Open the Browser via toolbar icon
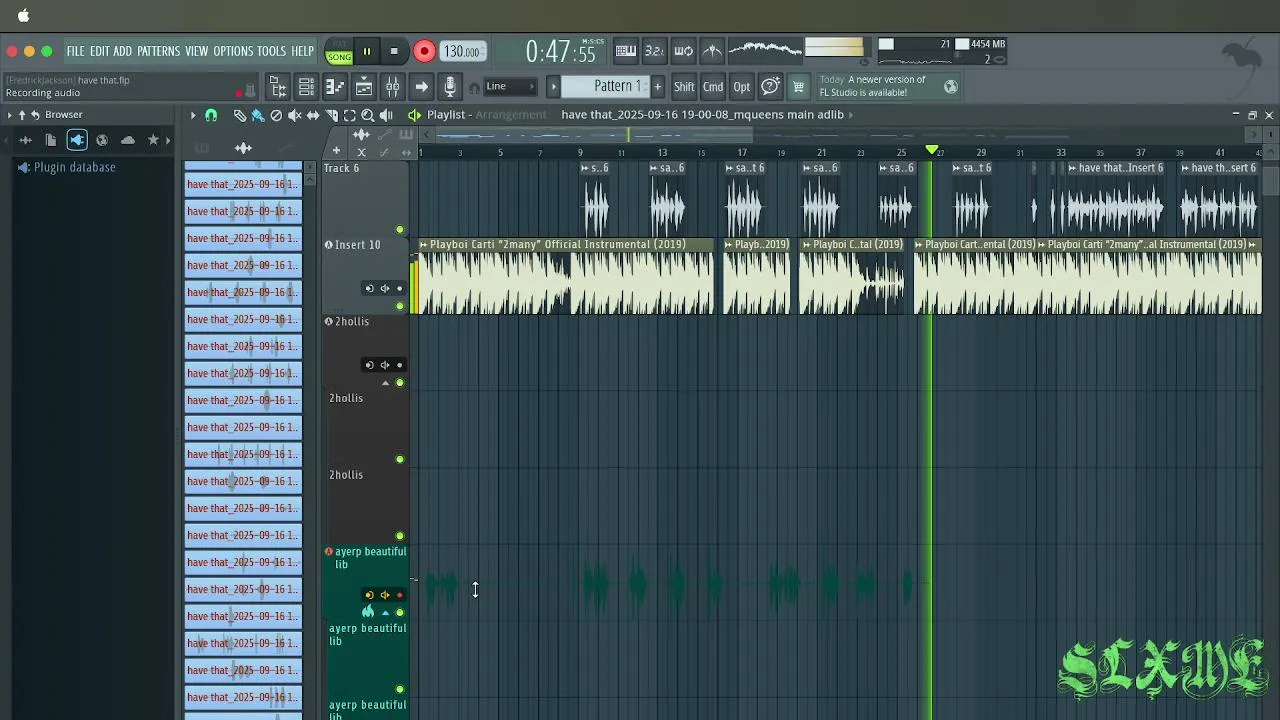1280x720 pixels. pos(278,87)
